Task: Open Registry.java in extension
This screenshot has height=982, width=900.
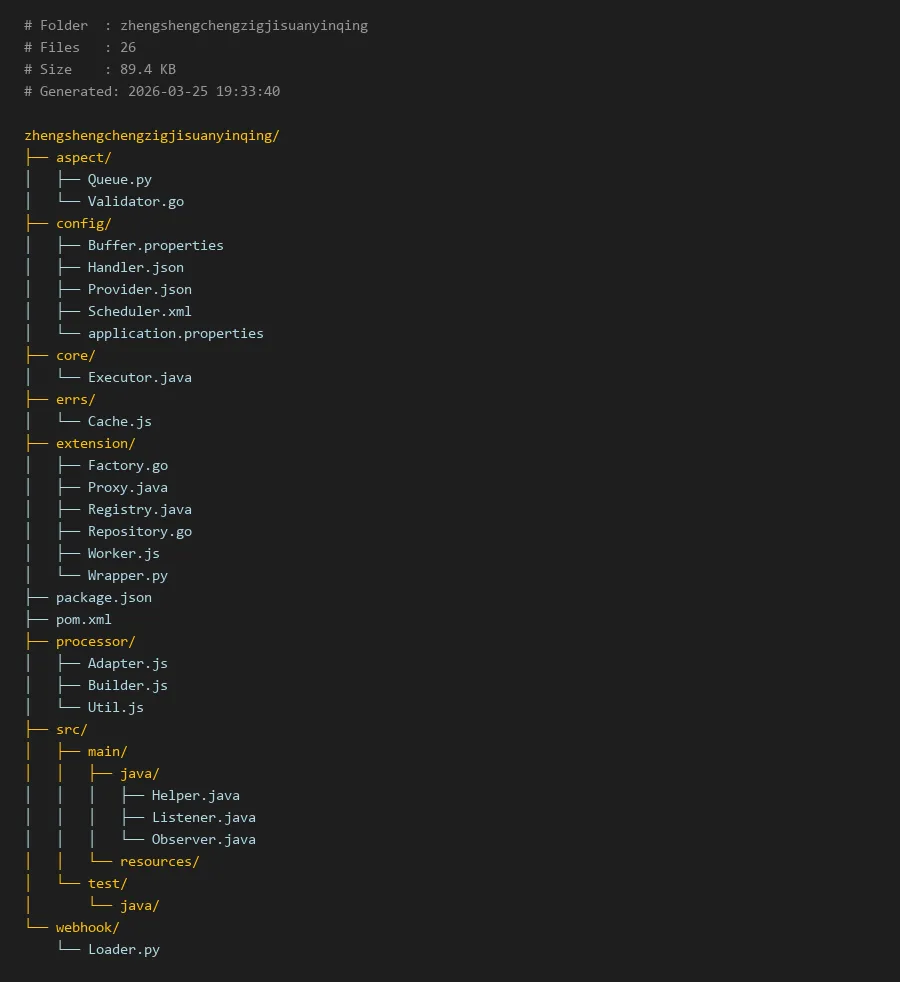Action: point(139,509)
